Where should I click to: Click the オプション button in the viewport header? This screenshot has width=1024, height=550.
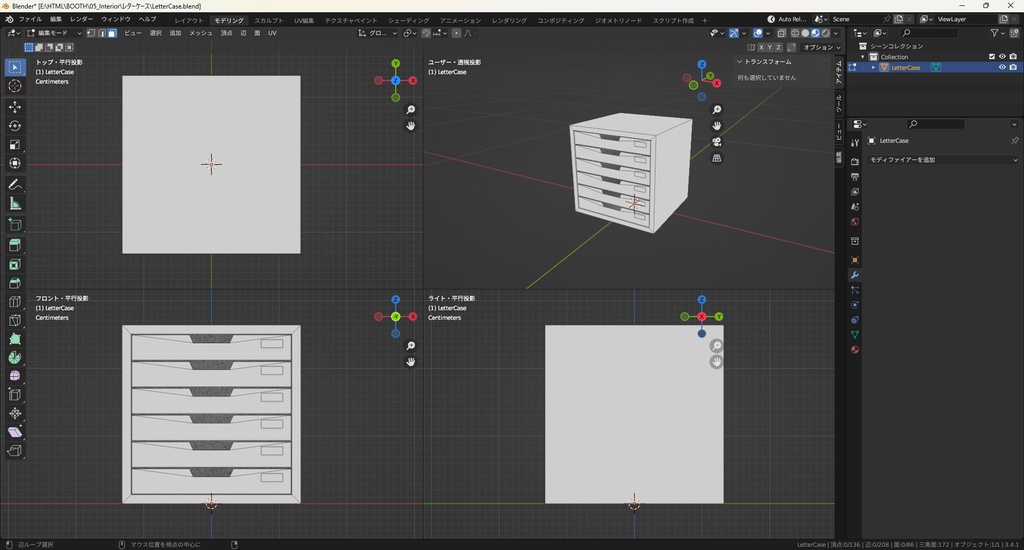pyautogui.click(x=820, y=47)
